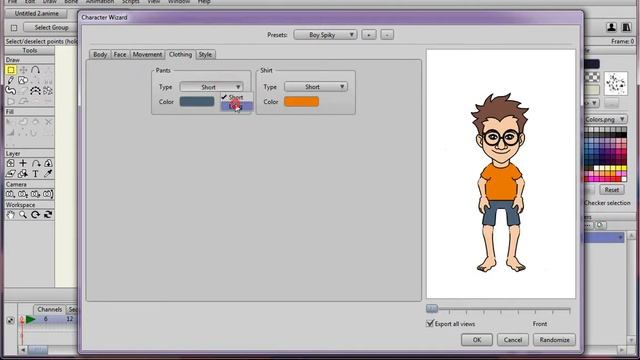Pick the Pan/Tilt Camera tool
This screenshot has width=640, height=360.
point(48,194)
